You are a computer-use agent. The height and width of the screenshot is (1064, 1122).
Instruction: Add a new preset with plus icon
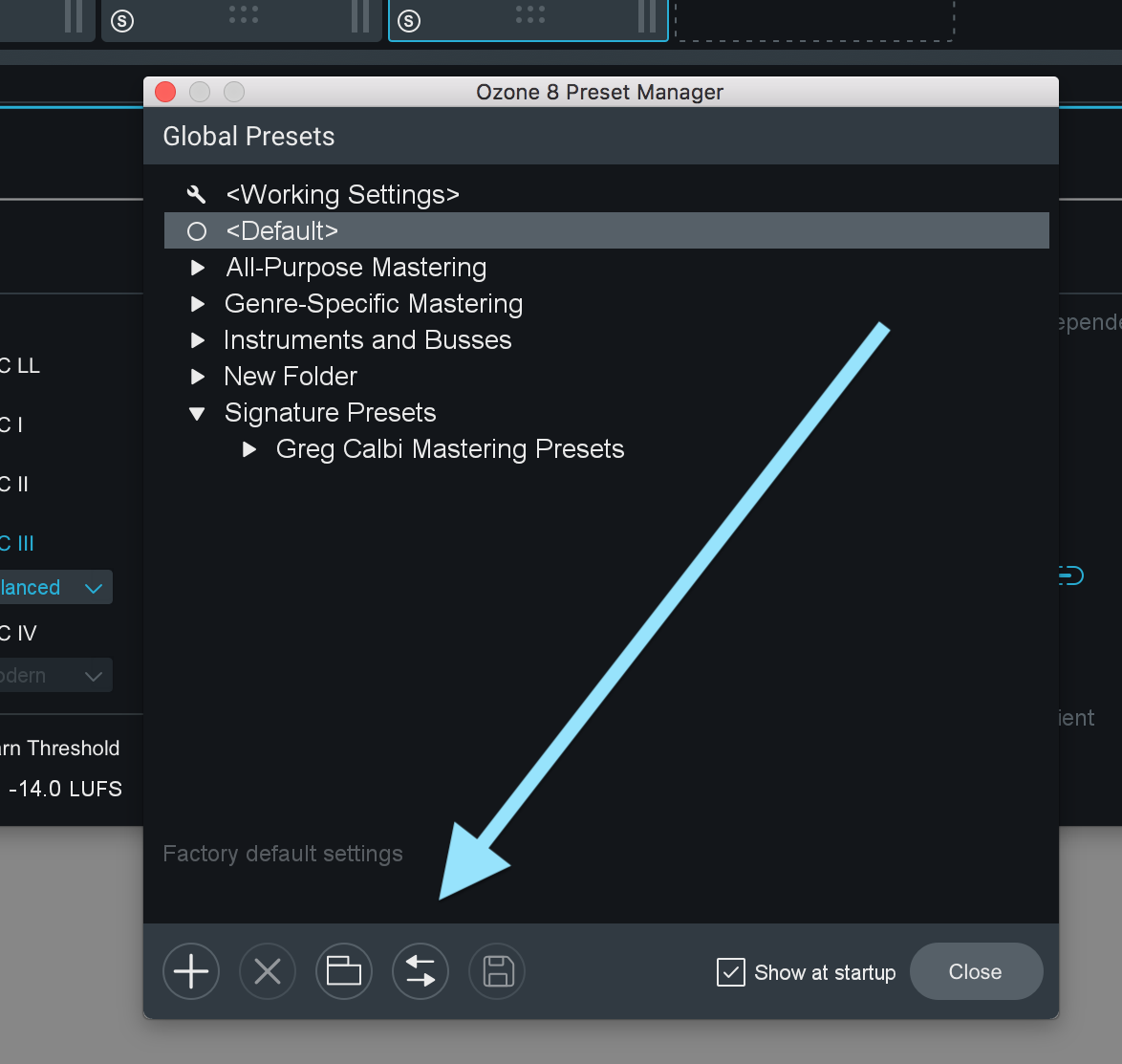pyautogui.click(x=191, y=971)
